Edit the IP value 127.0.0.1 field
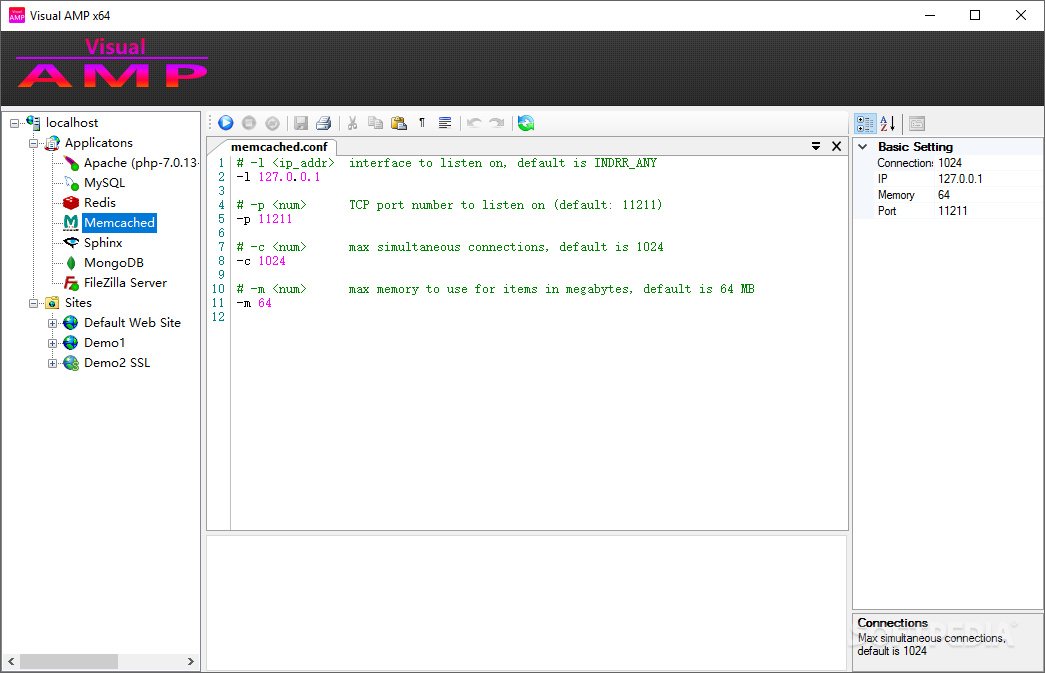This screenshot has height=673, width=1045. (x=989, y=179)
